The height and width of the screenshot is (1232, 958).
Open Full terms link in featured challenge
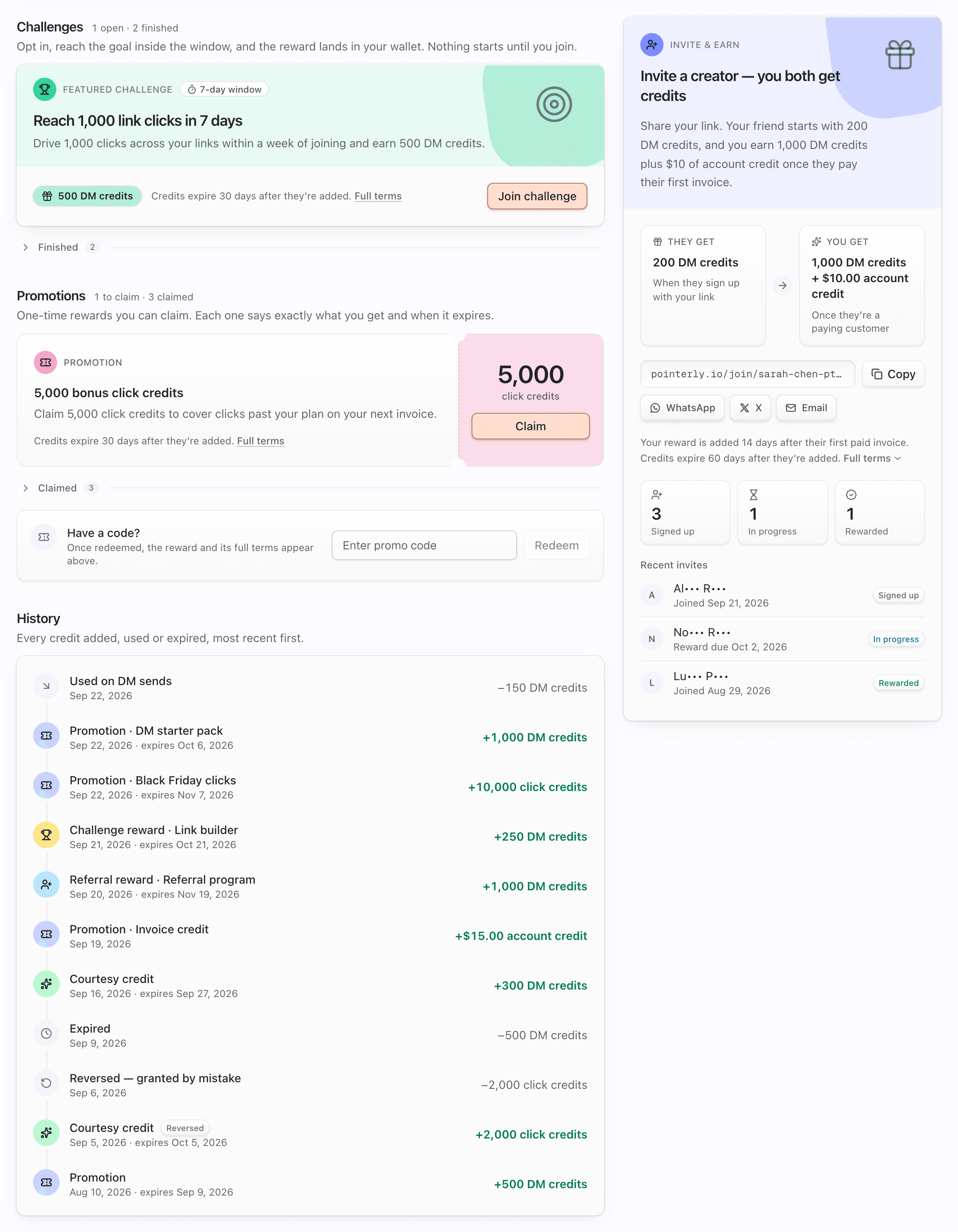pyautogui.click(x=378, y=197)
